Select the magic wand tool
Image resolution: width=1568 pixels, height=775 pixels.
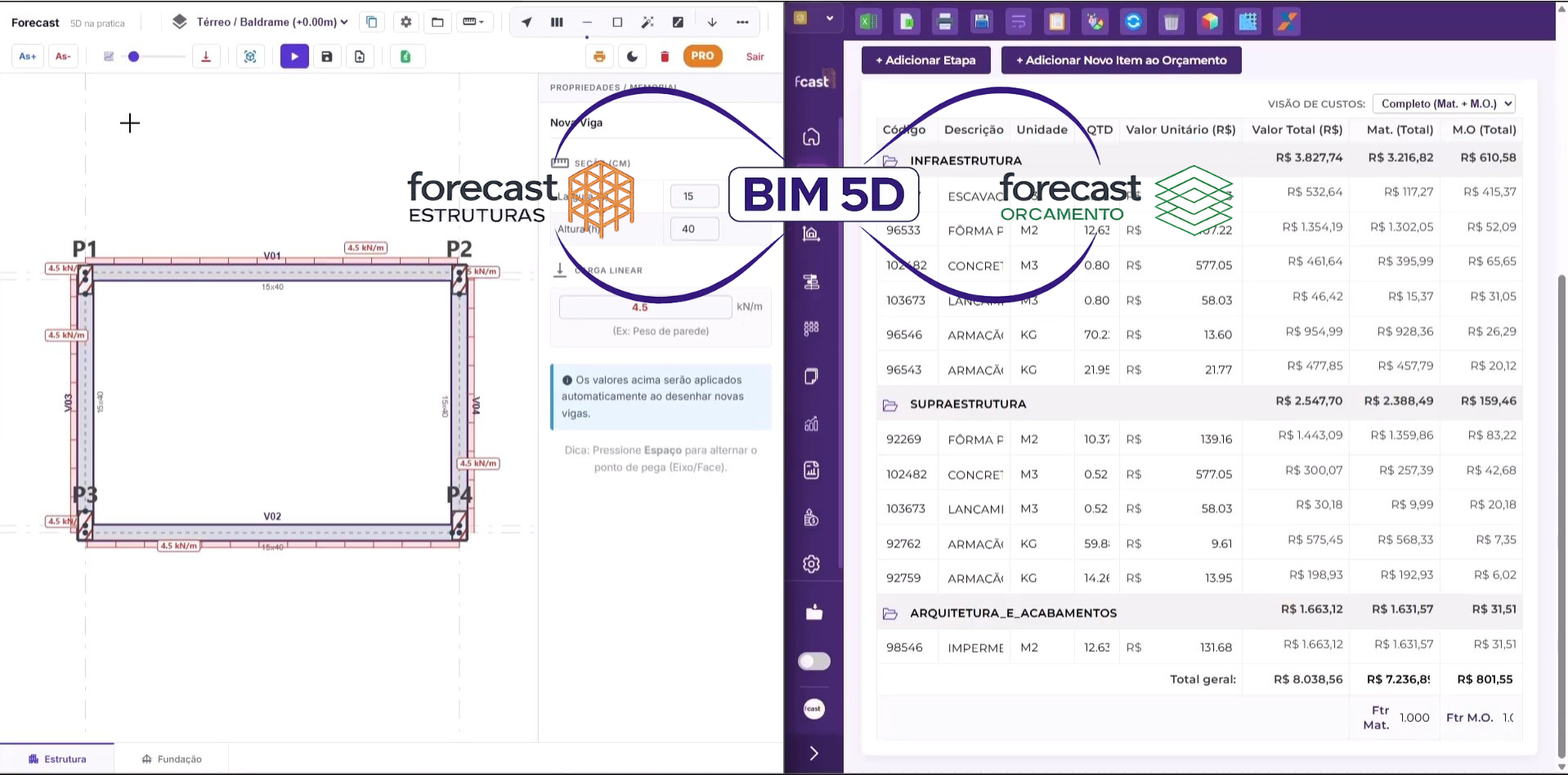tap(647, 22)
